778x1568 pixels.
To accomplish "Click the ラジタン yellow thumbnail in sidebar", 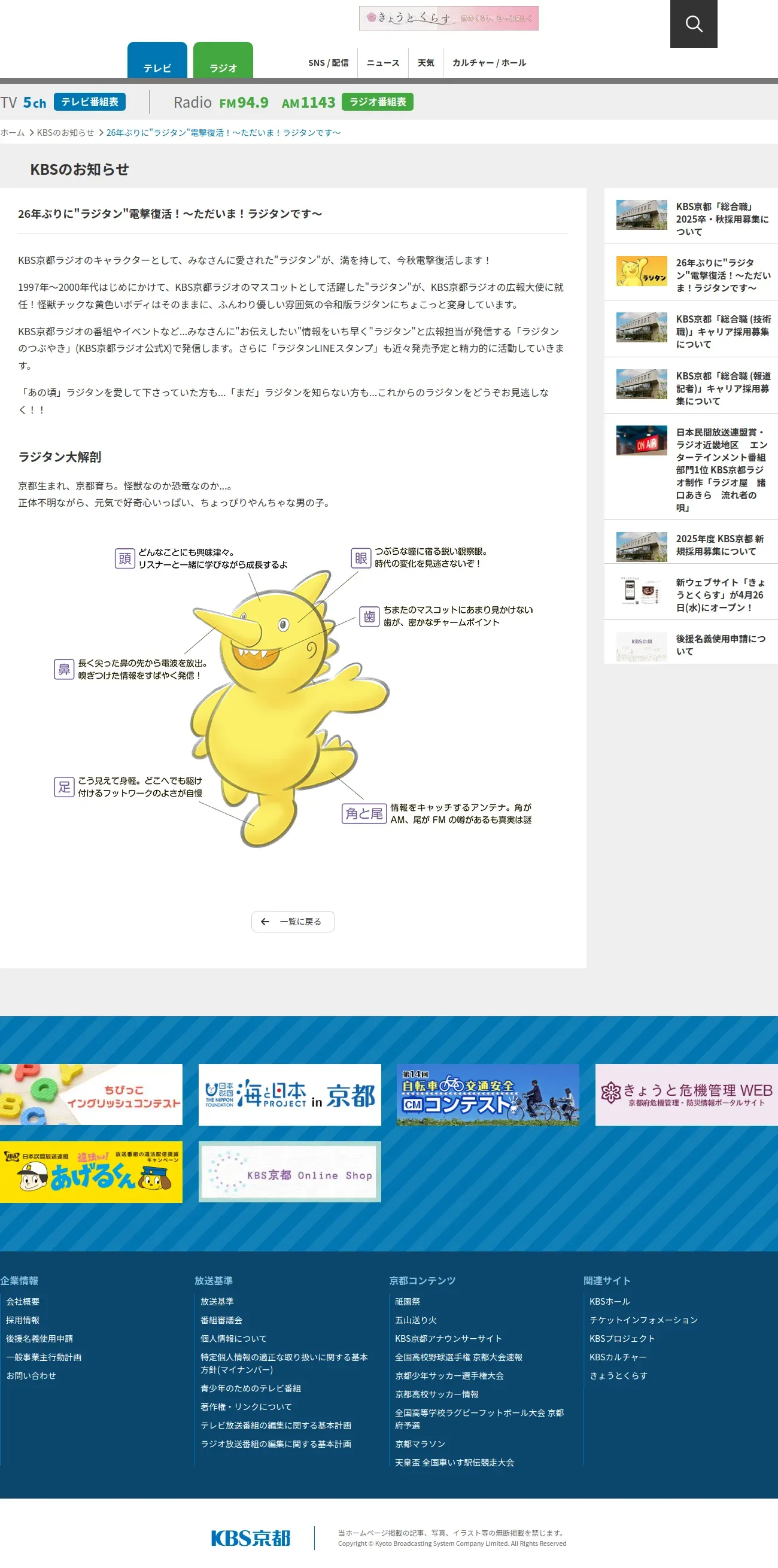I will tap(642, 272).
